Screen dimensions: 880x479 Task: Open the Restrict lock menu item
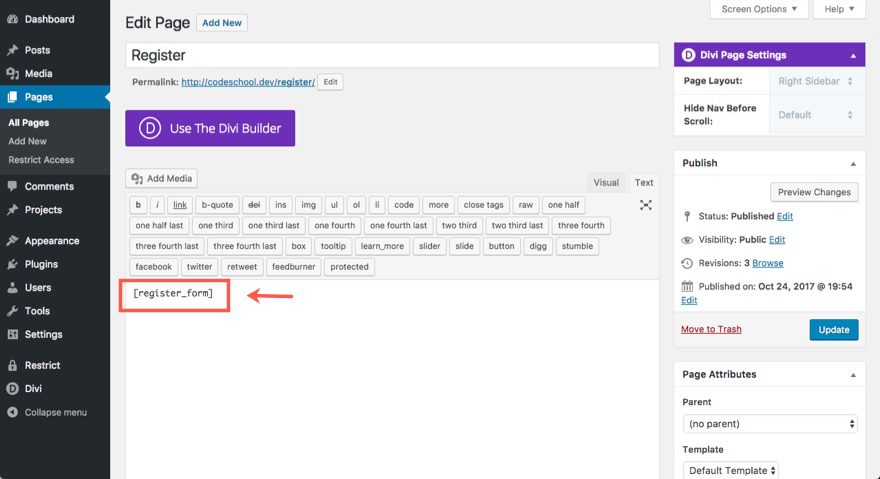click(42, 366)
